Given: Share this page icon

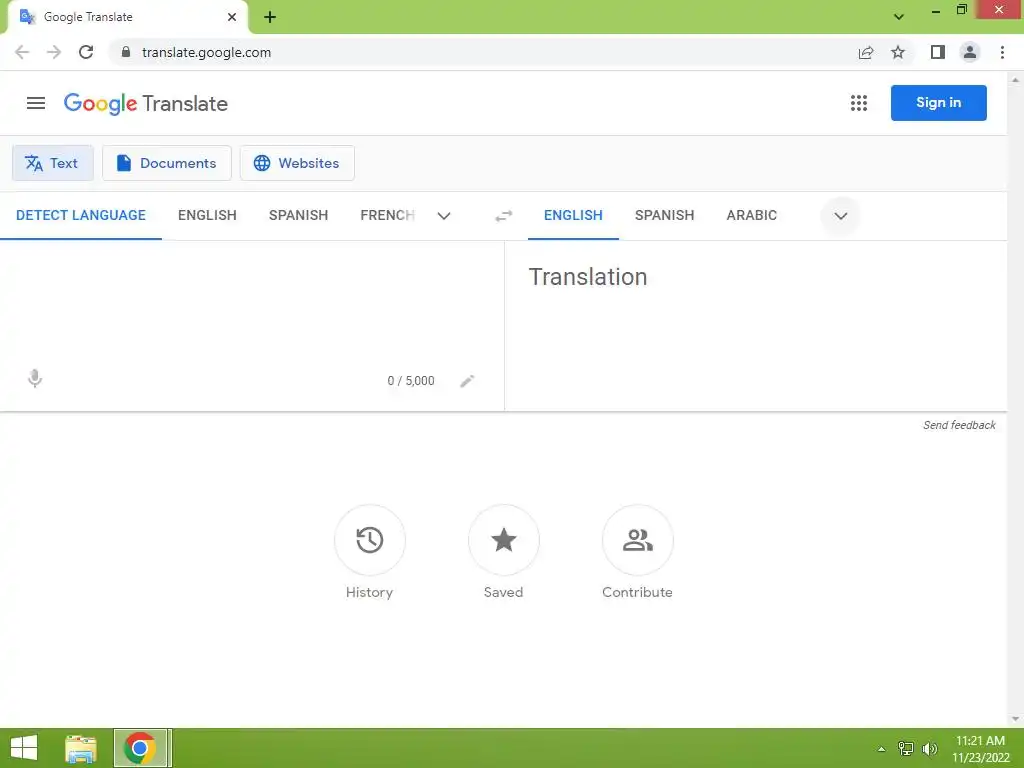Looking at the screenshot, I should coord(866,52).
